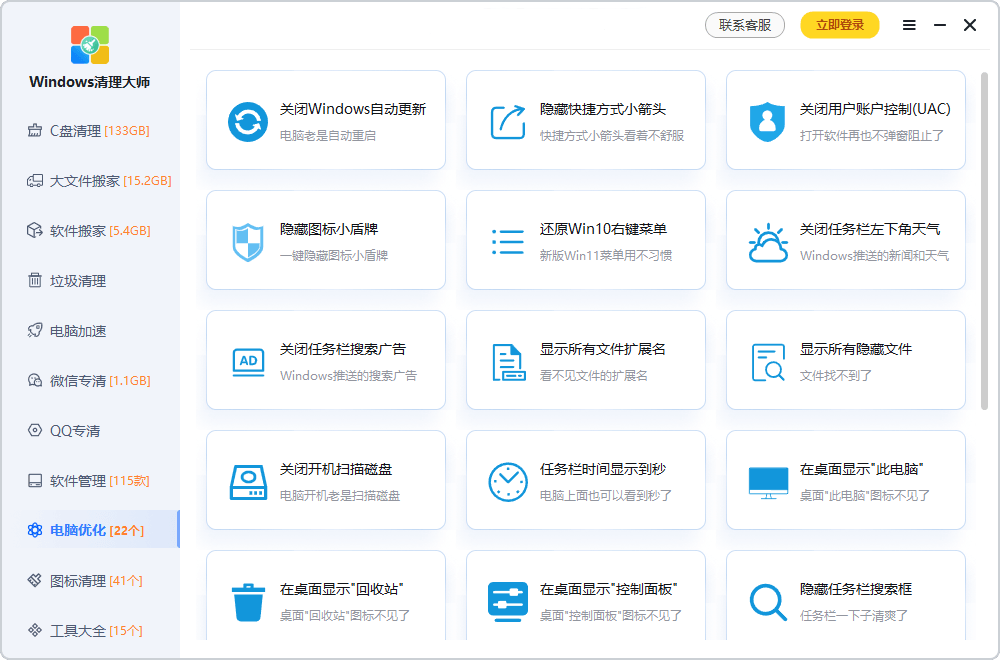Click the 图标清理 [41个] label
Viewport: 1000px width, 660px height.
point(96,581)
